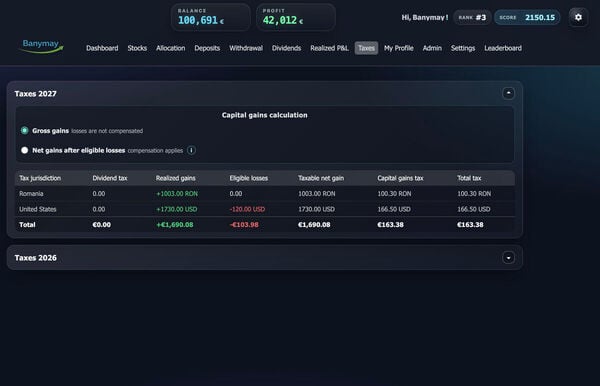Image resolution: width=600 pixels, height=386 pixels.
Task: Collapse the Taxes 2027 section
Action: pyautogui.click(x=508, y=93)
